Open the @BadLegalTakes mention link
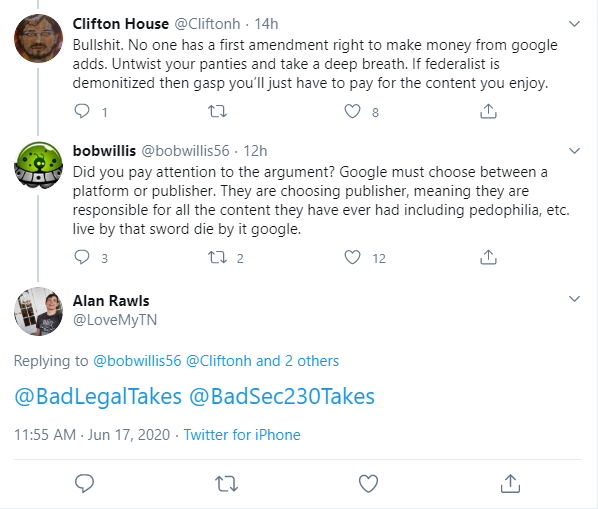598x509 pixels. 98,397
